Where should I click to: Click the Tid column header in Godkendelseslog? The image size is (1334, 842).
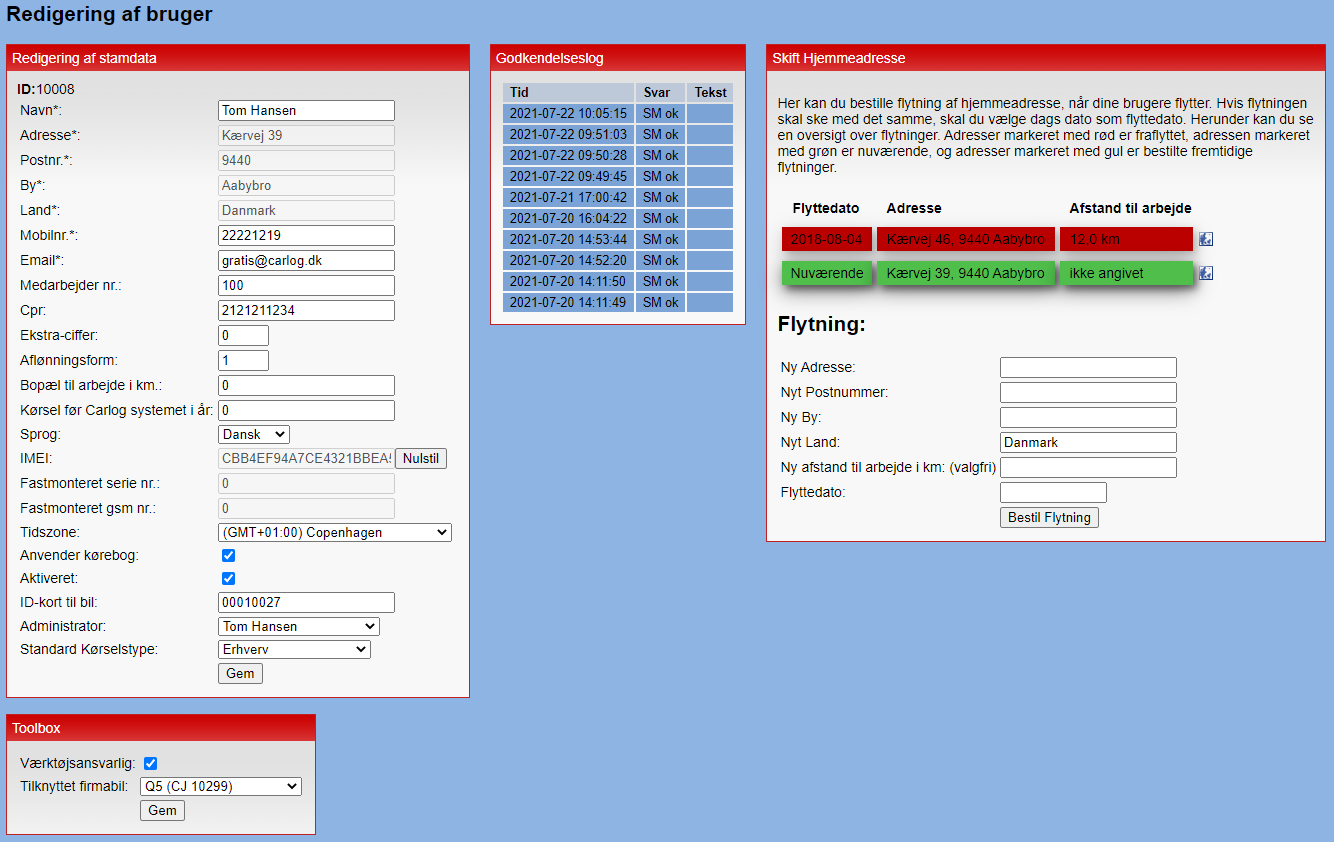[568, 92]
